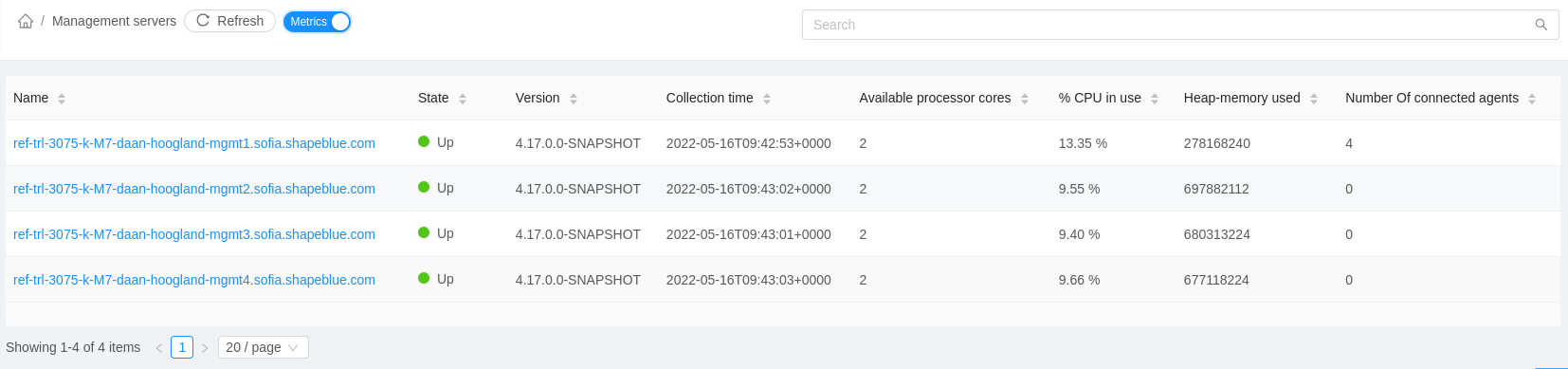The image size is (1568, 369).
Task: Click the Refresh button
Action: tap(229, 21)
